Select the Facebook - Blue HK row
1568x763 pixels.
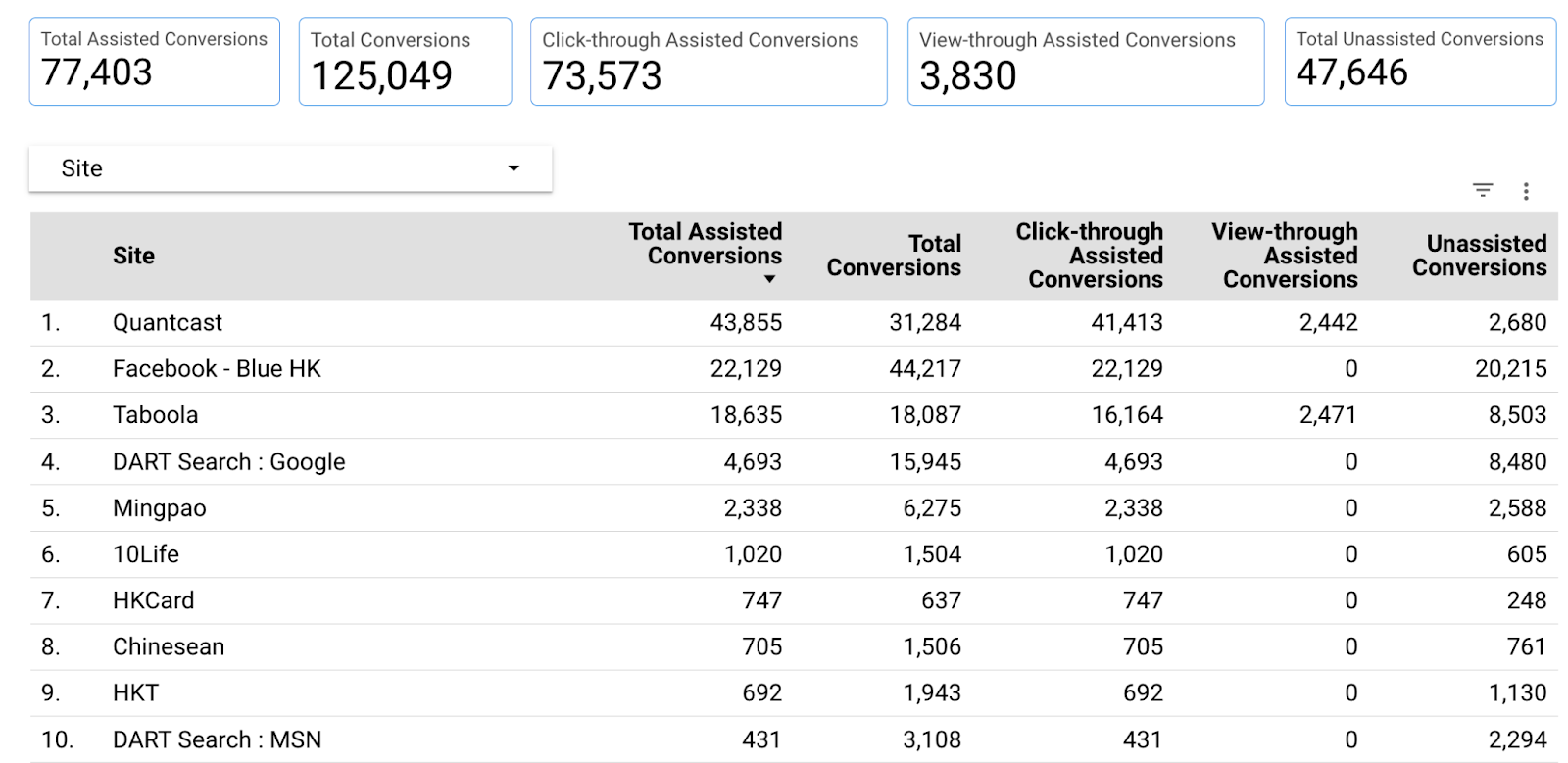217,369
